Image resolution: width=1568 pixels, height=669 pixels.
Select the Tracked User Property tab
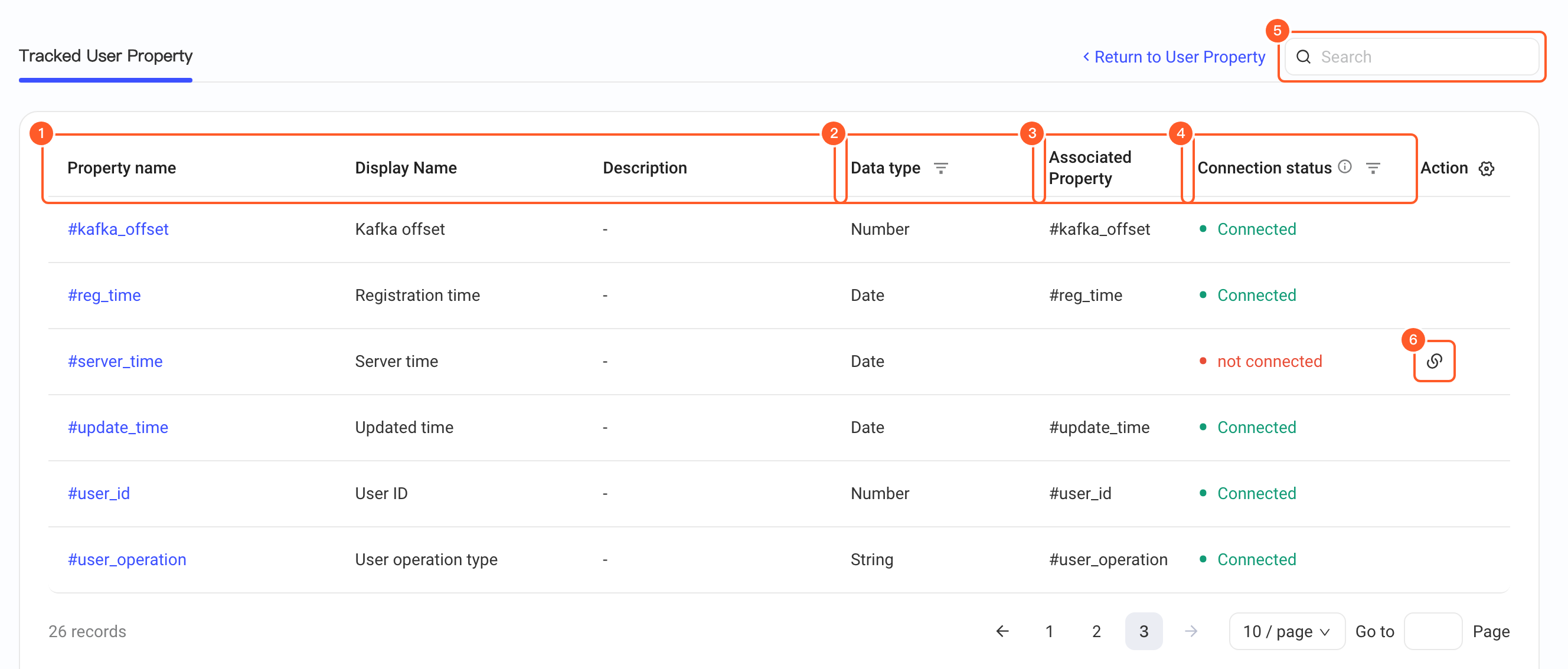tap(105, 56)
